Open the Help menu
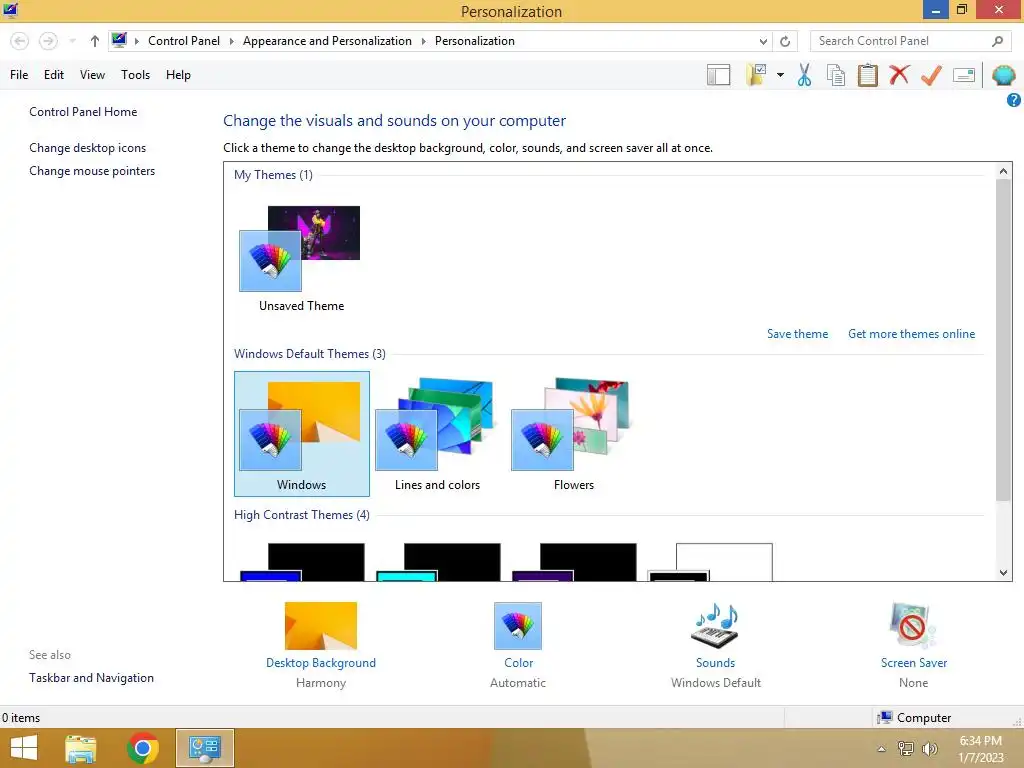The height and width of the screenshot is (768, 1024). (178, 74)
